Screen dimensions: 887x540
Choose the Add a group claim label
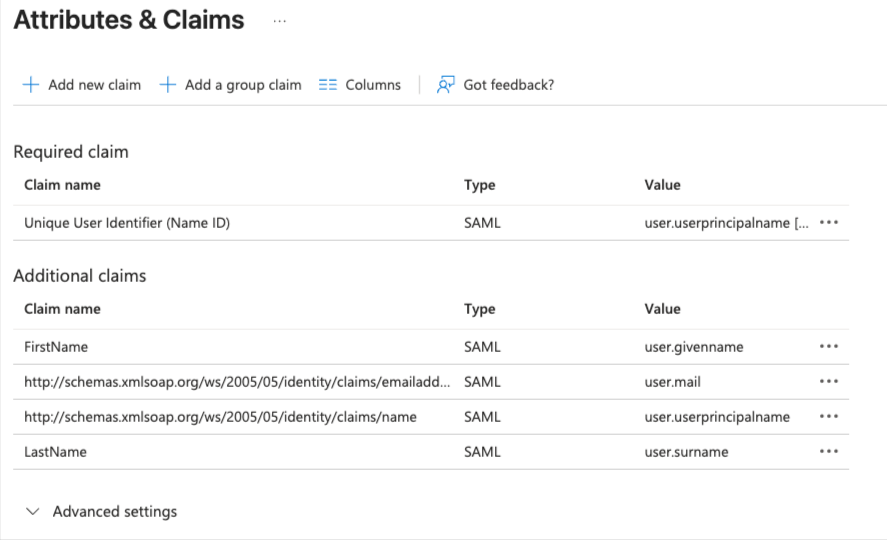click(x=243, y=85)
